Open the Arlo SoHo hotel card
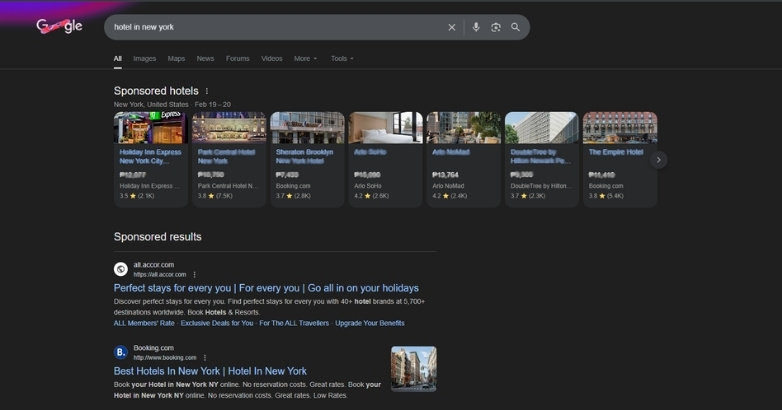The height and width of the screenshot is (410, 782). coord(386,159)
